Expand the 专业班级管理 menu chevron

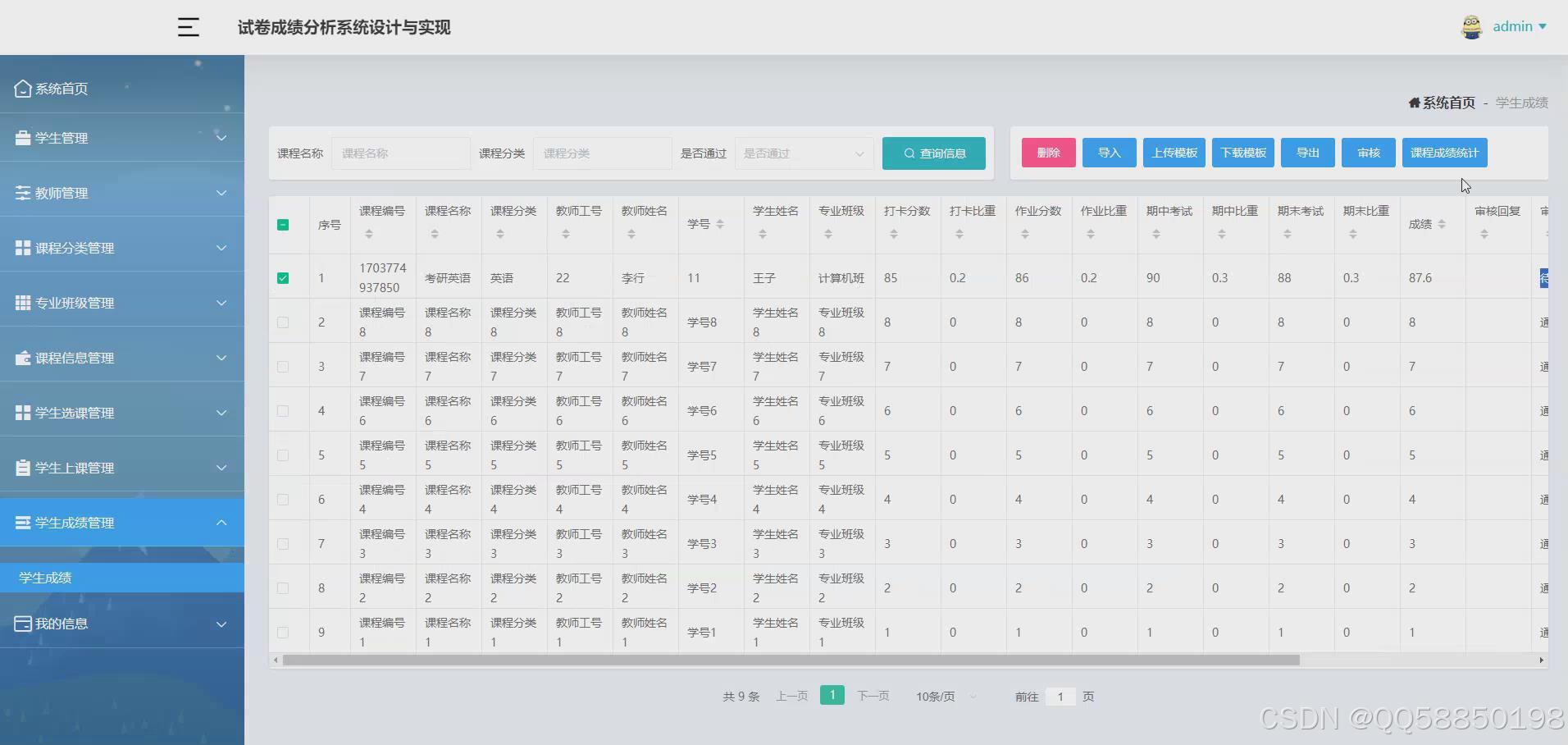coord(221,303)
